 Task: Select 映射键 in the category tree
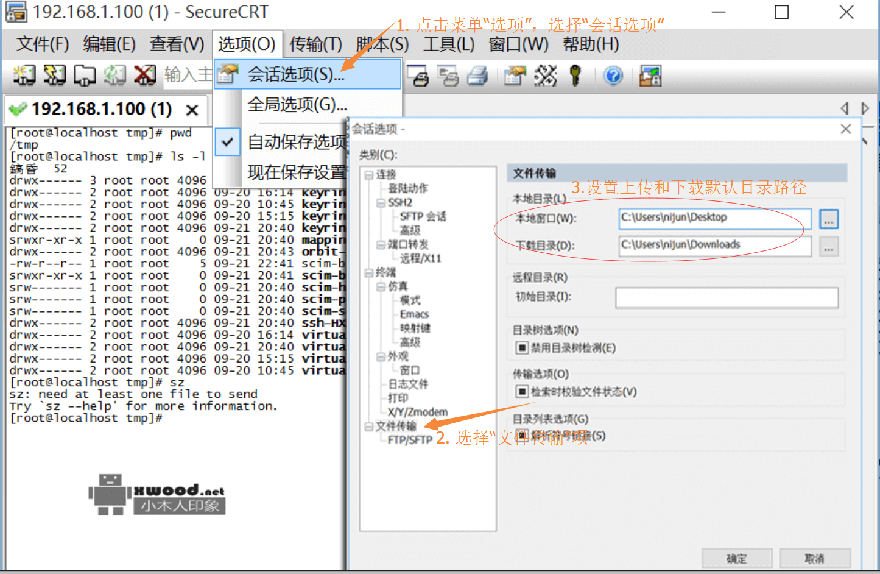tap(415, 328)
